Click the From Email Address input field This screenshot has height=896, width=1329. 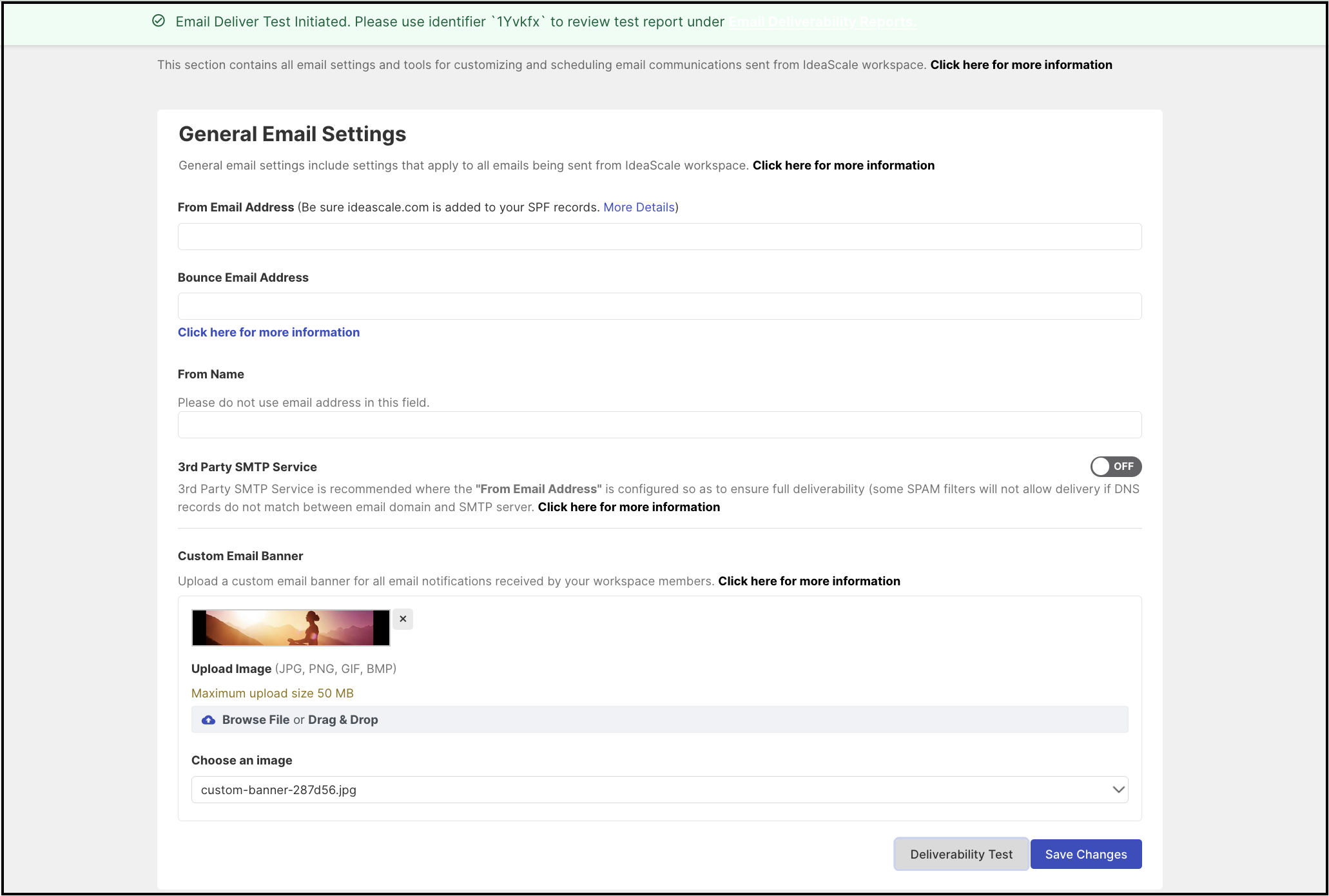click(x=659, y=237)
